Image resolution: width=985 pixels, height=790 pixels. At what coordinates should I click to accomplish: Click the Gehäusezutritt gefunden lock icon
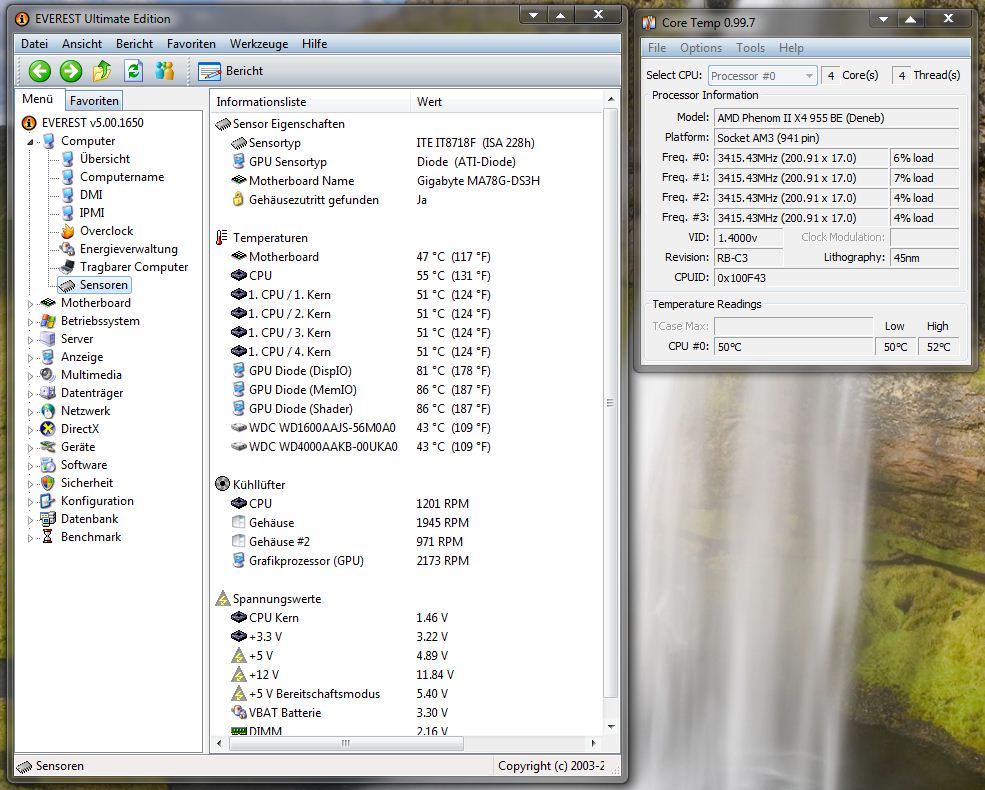[238, 200]
